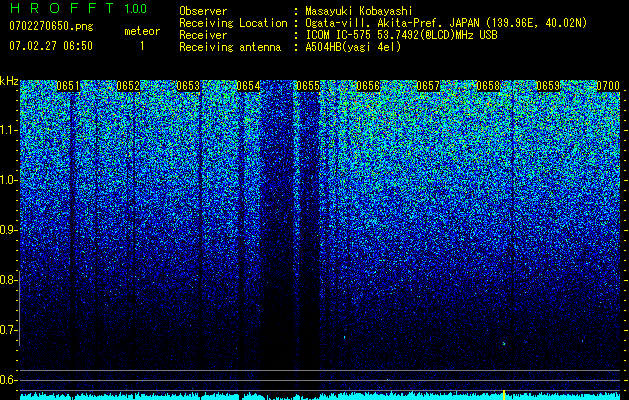Click the HROFFT 1.0.0 title text

tap(78, 8)
